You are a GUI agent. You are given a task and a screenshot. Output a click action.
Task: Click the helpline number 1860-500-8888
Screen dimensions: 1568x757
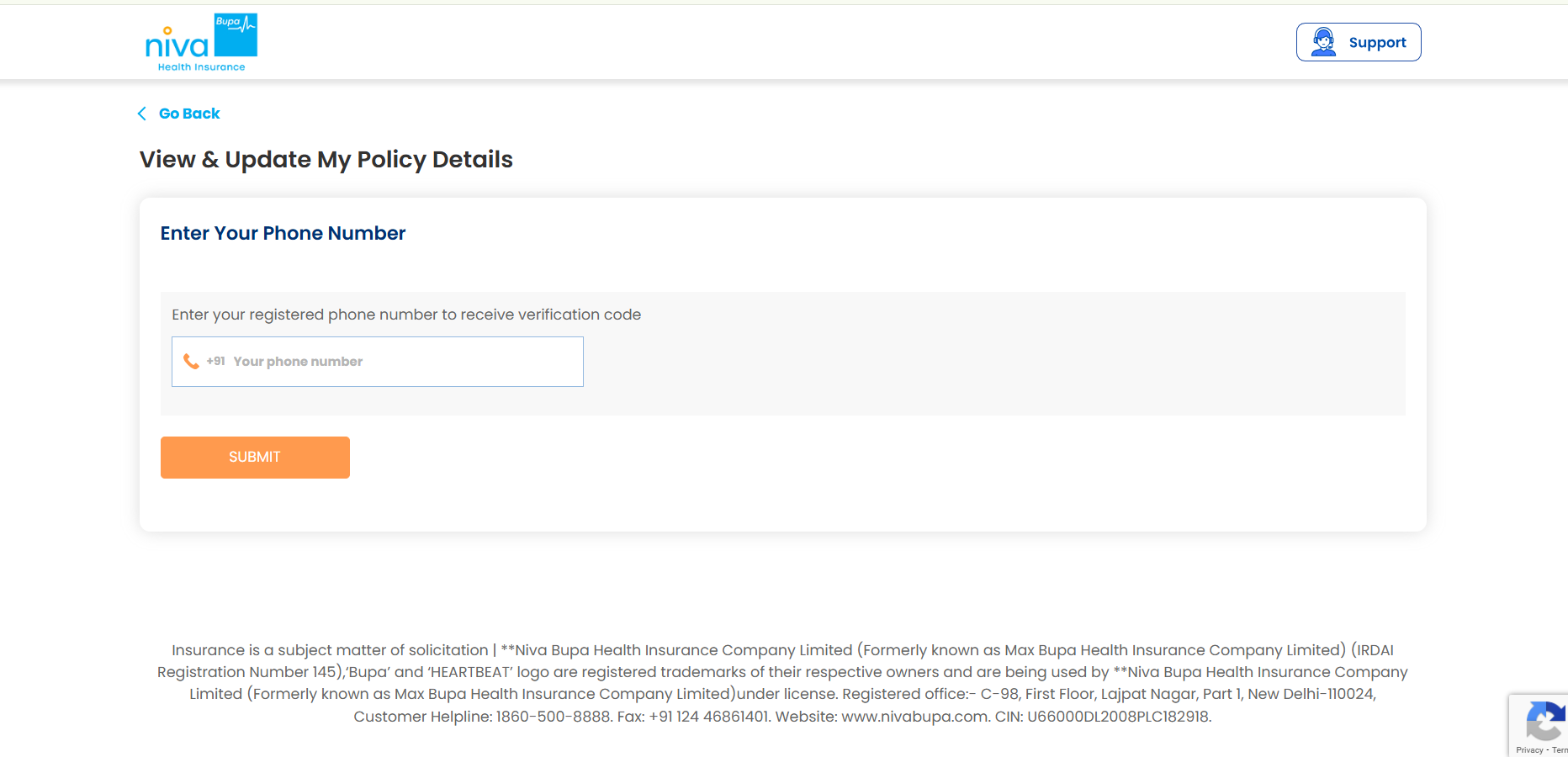551,717
